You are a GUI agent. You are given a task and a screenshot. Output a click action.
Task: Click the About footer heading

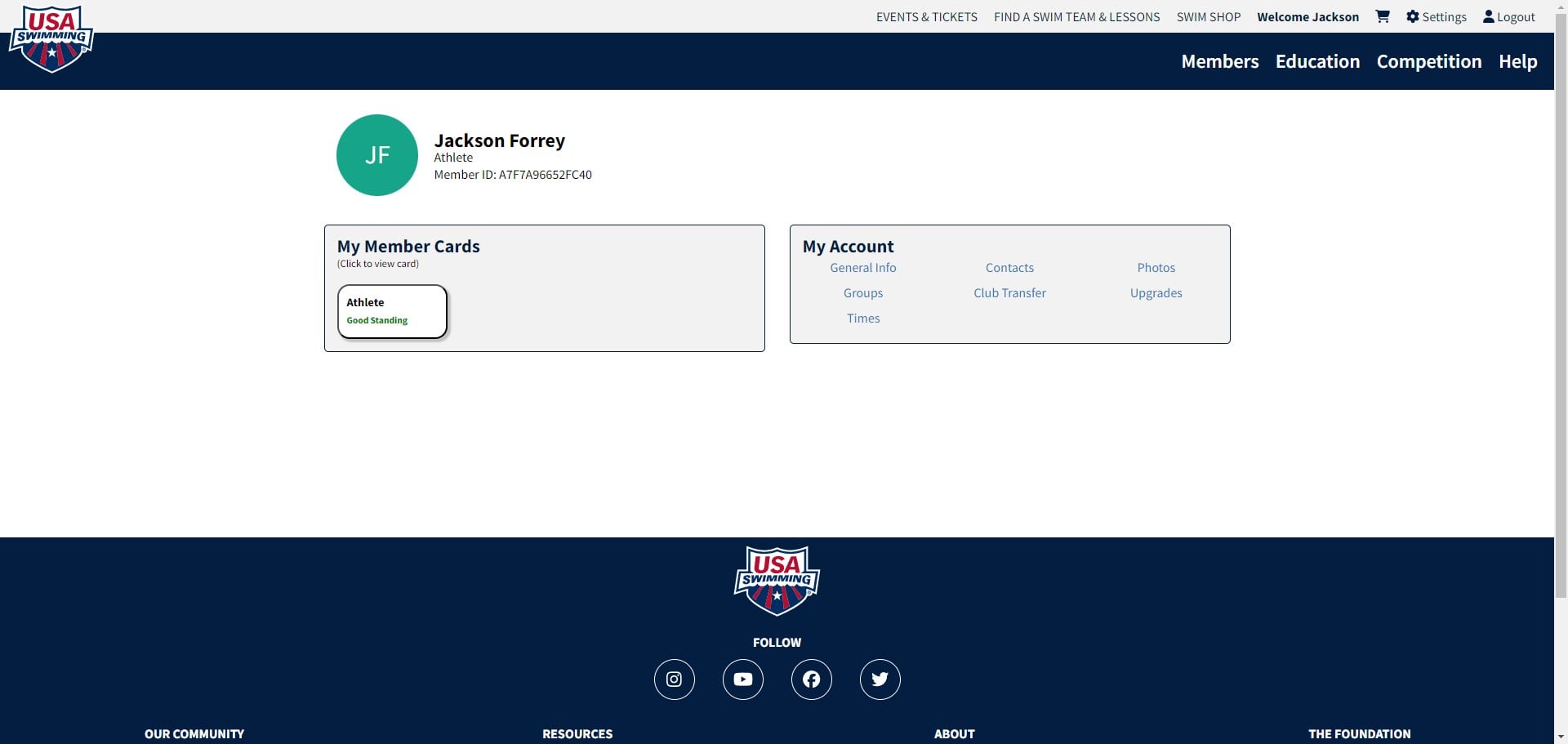point(955,734)
